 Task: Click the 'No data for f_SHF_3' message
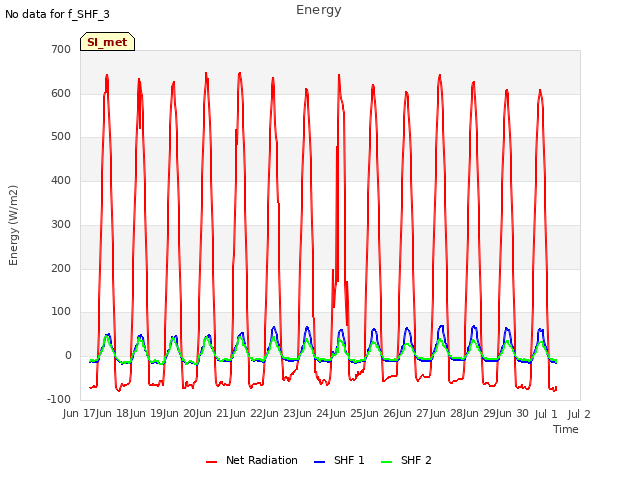point(58,14)
